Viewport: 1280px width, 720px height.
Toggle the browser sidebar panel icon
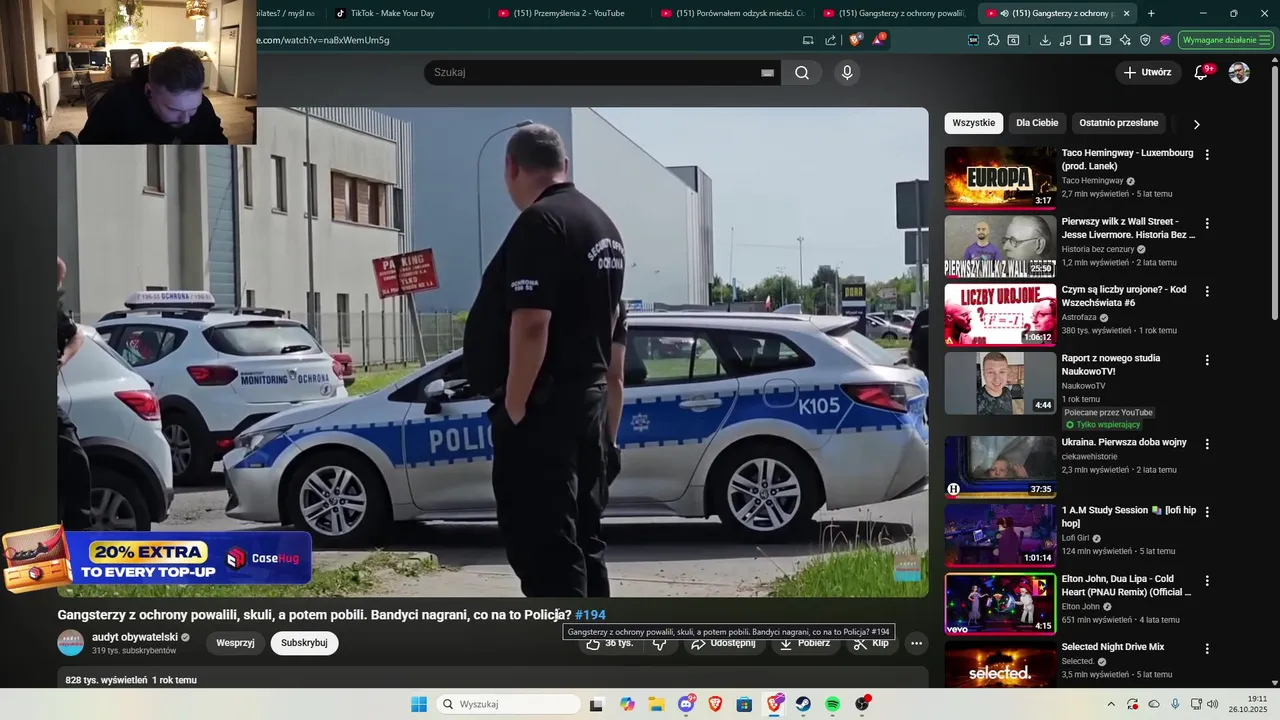(x=1085, y=40)
